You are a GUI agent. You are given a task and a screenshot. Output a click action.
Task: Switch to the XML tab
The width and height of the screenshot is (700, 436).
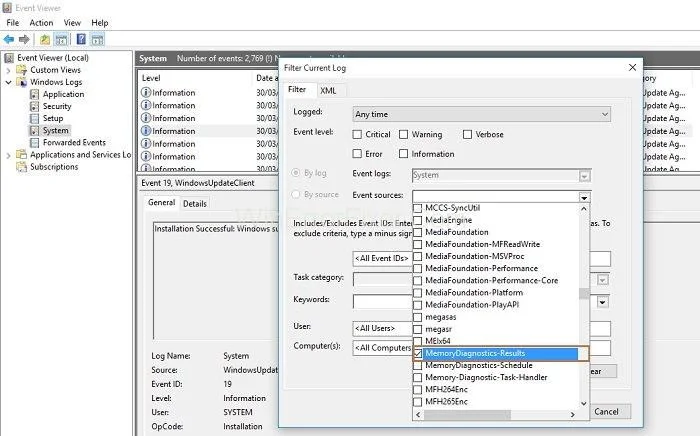pos(328,91)
